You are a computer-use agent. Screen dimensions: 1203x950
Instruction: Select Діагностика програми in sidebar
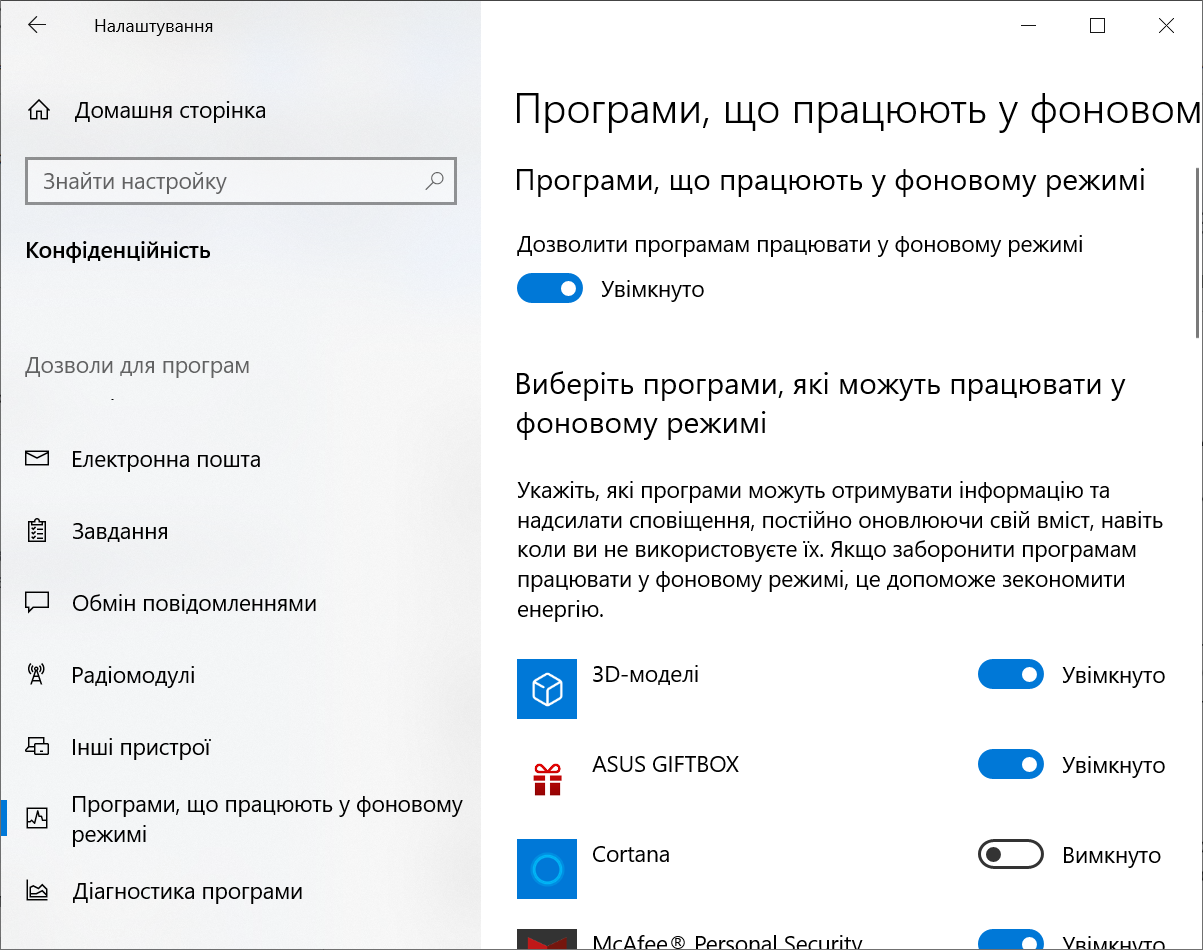[187, 891]
